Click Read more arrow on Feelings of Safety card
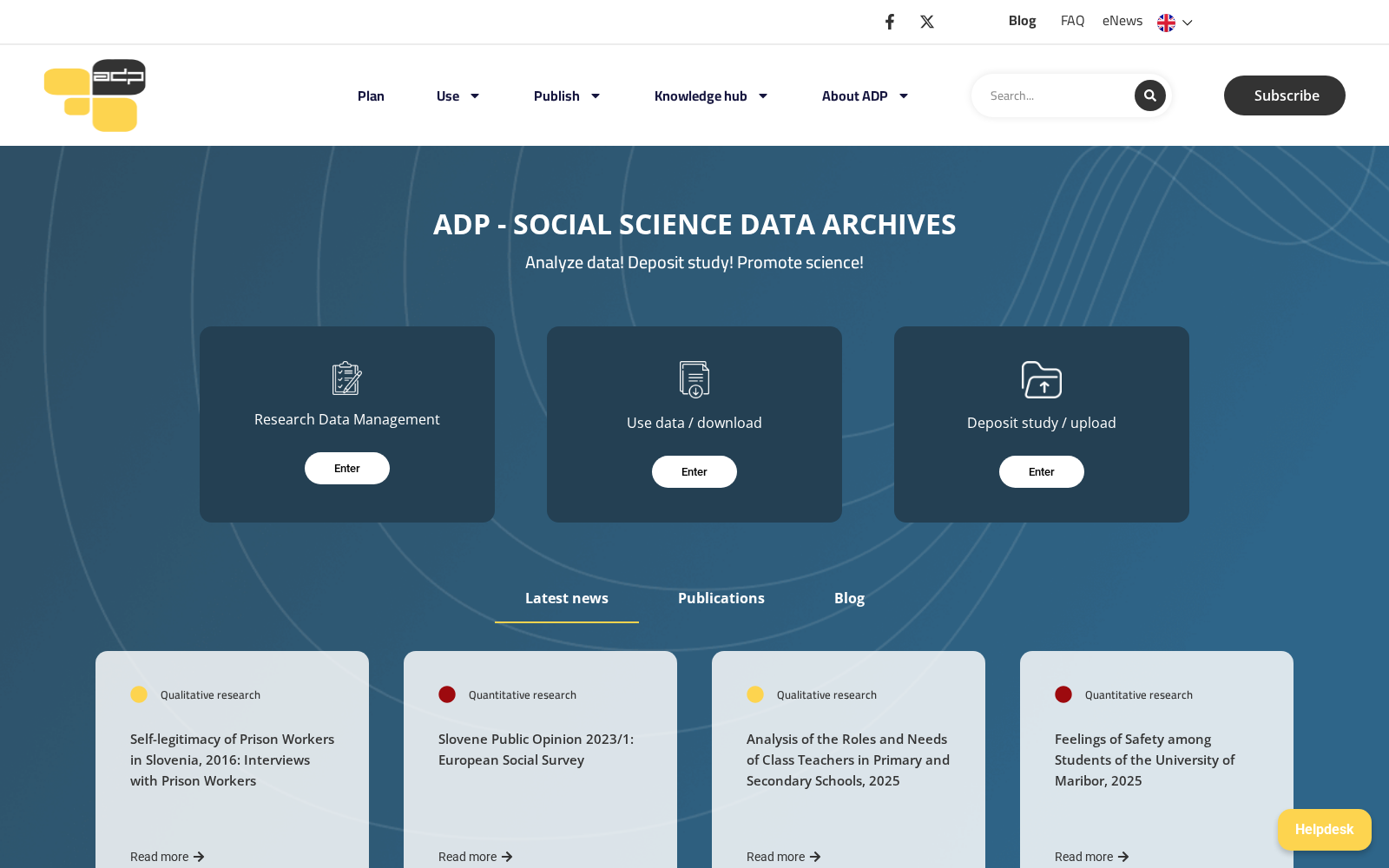 1123,857
